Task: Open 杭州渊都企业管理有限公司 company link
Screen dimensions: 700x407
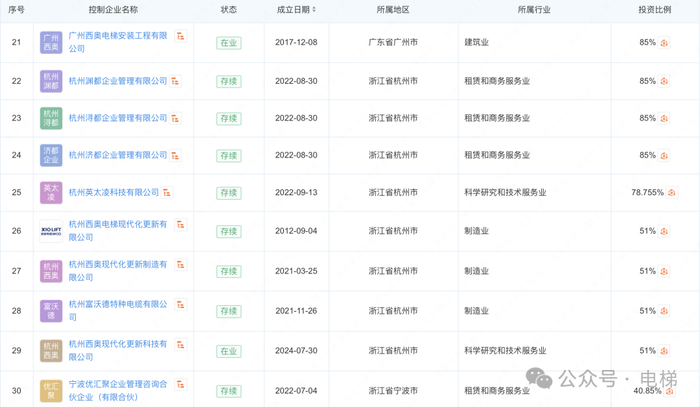Action: point(118,81)
